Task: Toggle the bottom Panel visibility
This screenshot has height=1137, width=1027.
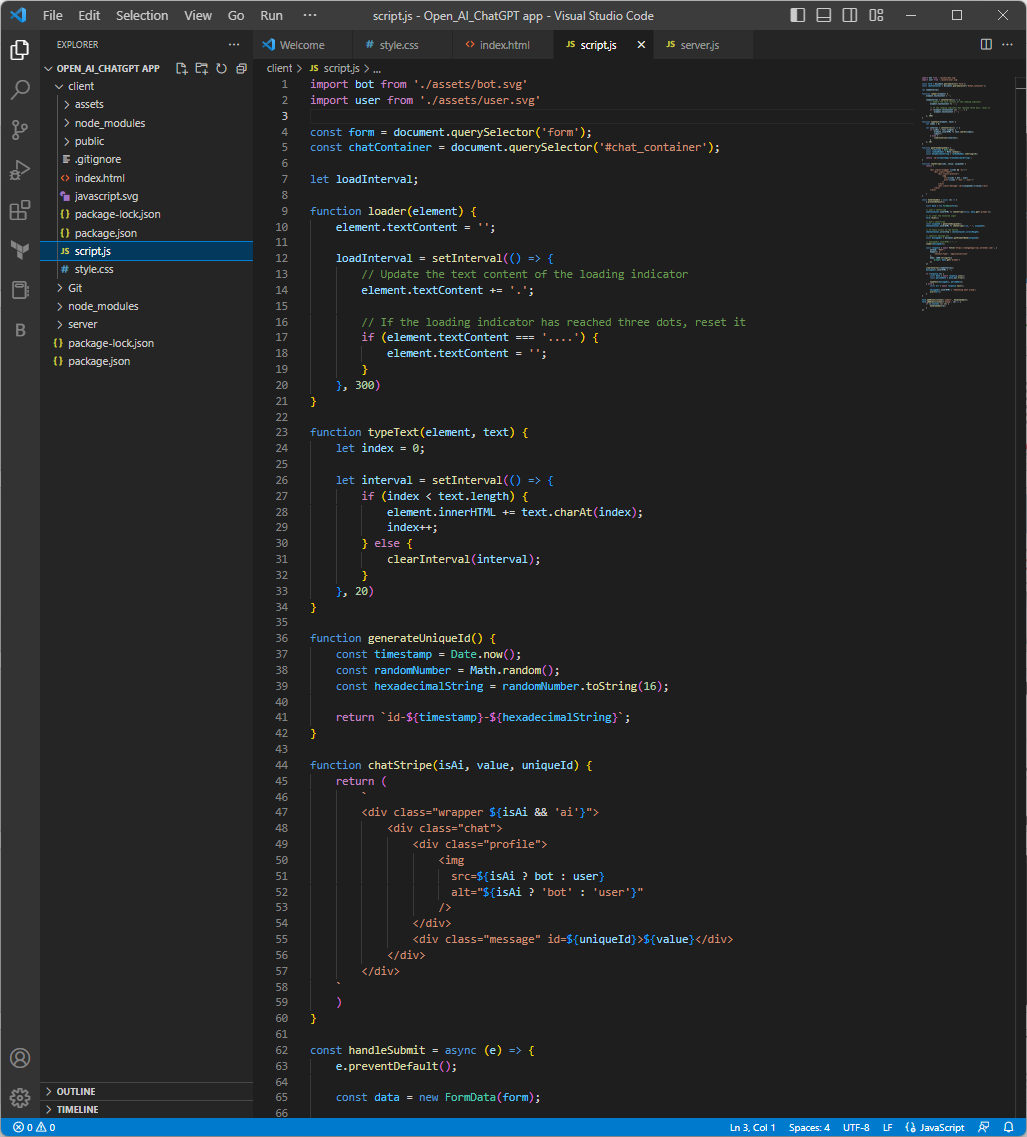Action: point(823,15)
